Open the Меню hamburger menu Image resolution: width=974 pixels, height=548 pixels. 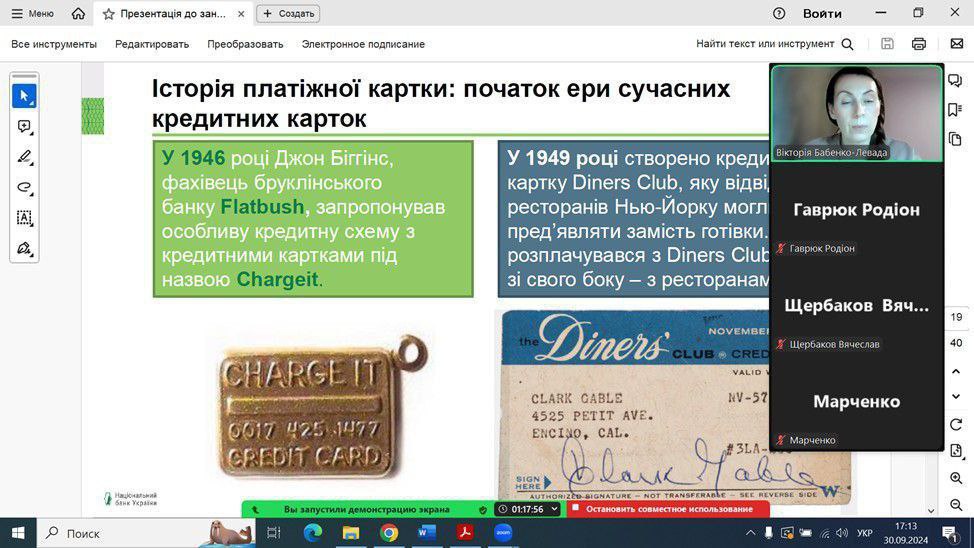click(x=32, y=14)
